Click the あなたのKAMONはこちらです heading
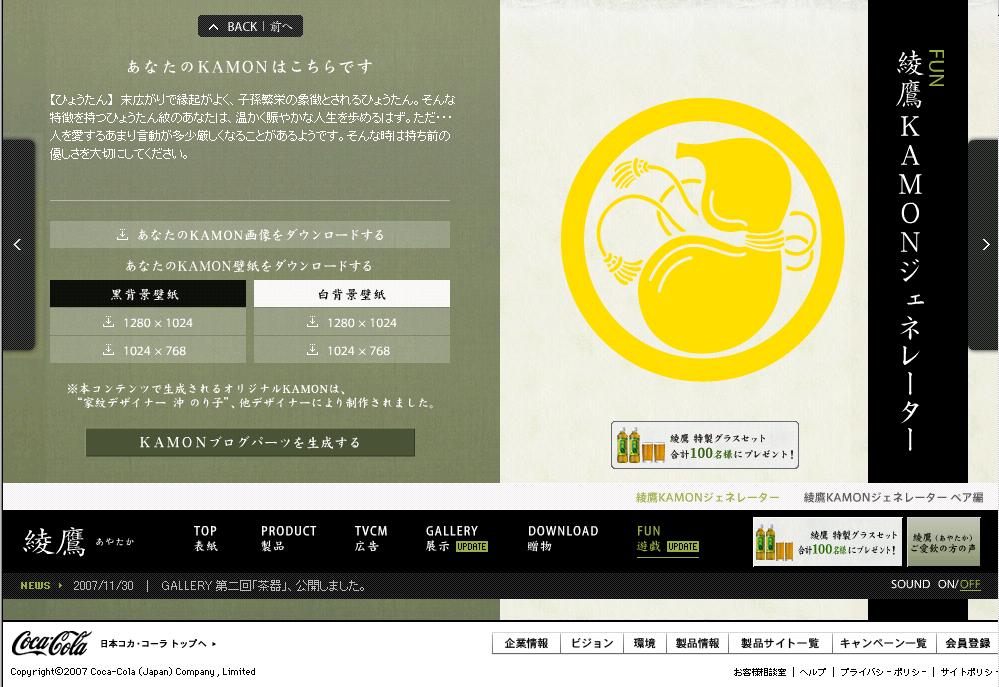Image resolution: width=999 pixels, height=687 pixels. pyautogui.click(x=250, y=66)
